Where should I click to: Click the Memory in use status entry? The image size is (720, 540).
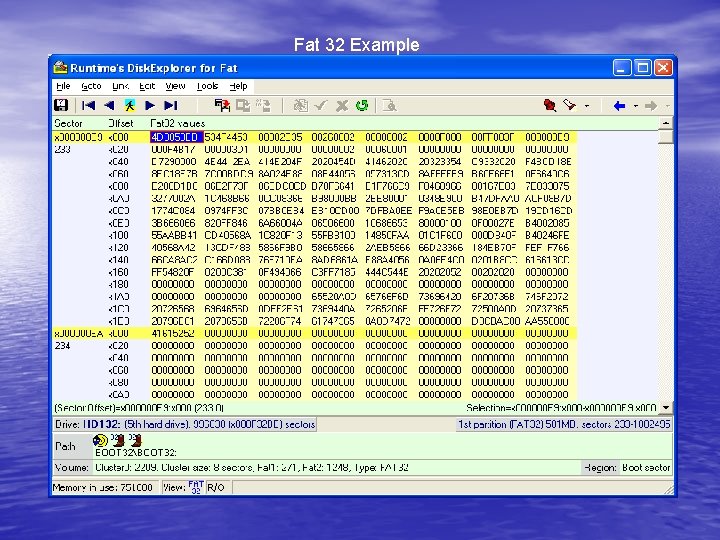(102, 487)
